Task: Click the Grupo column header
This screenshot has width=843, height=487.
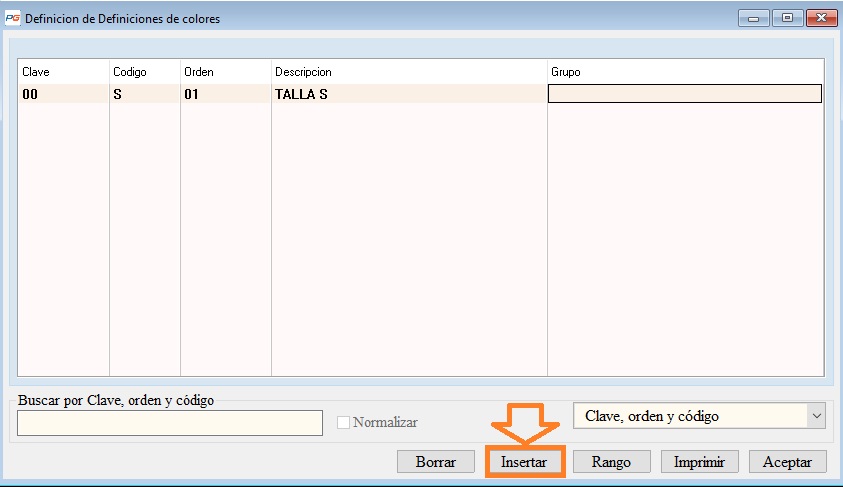Action: [x=685, y=71]
